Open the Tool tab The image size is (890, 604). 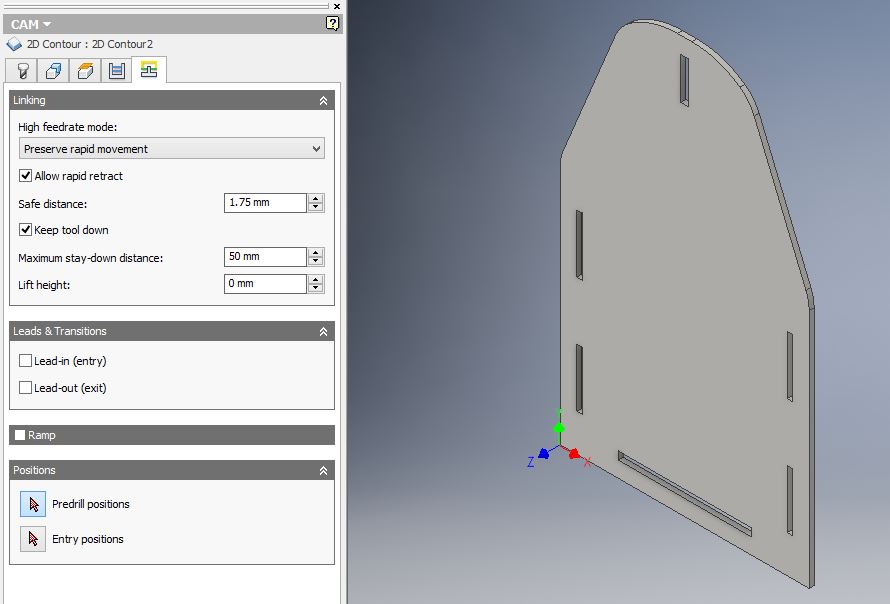22,70
